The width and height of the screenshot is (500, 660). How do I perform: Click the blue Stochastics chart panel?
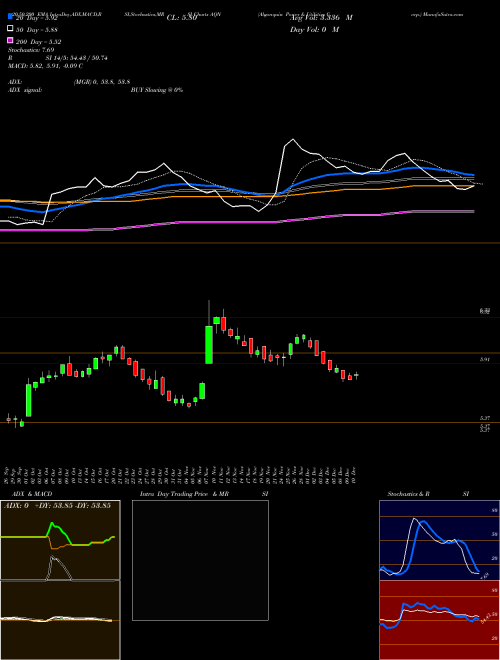439,540
